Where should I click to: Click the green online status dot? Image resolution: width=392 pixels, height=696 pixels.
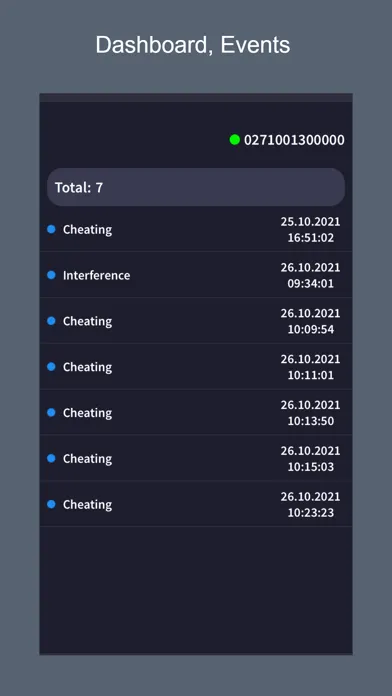pos(234,140)
